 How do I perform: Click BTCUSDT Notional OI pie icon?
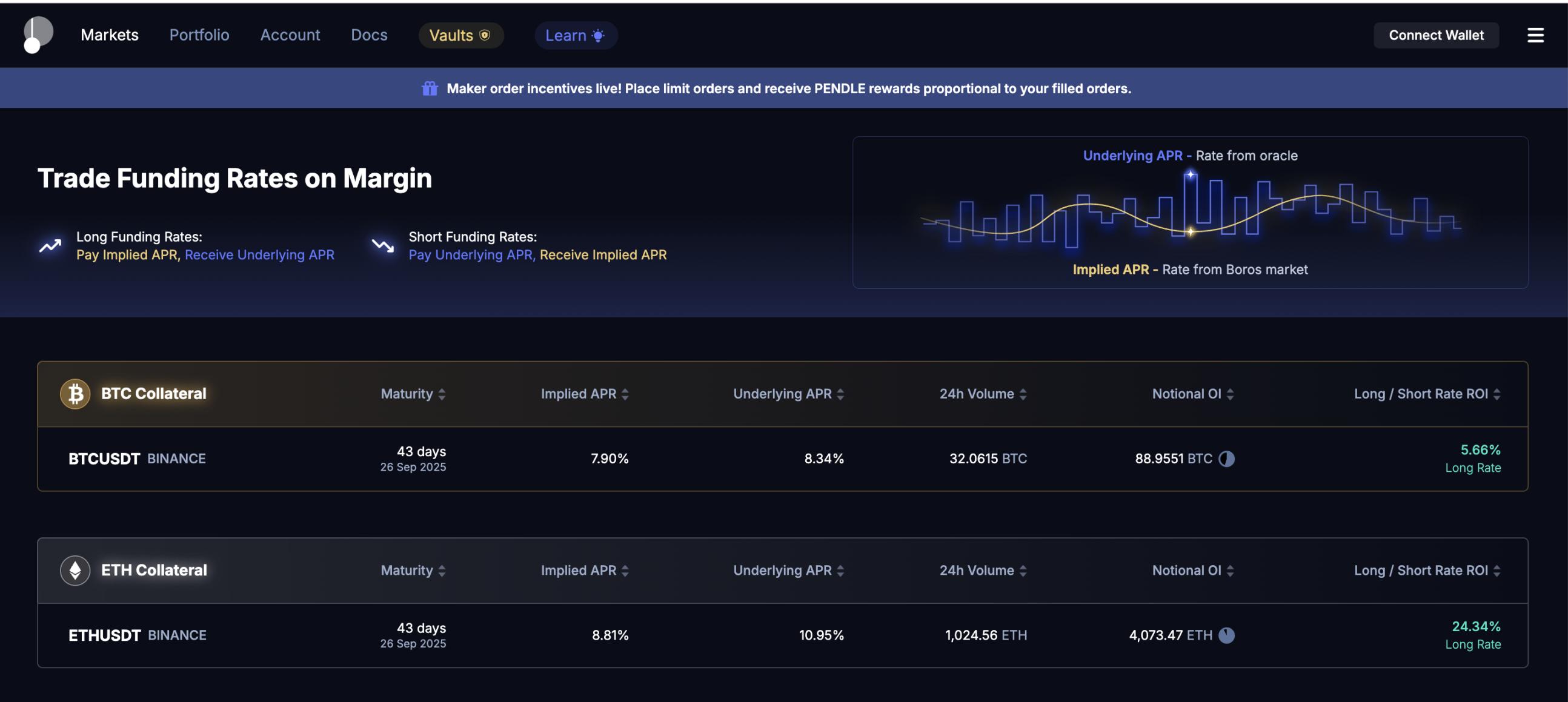pos(1226,459)
